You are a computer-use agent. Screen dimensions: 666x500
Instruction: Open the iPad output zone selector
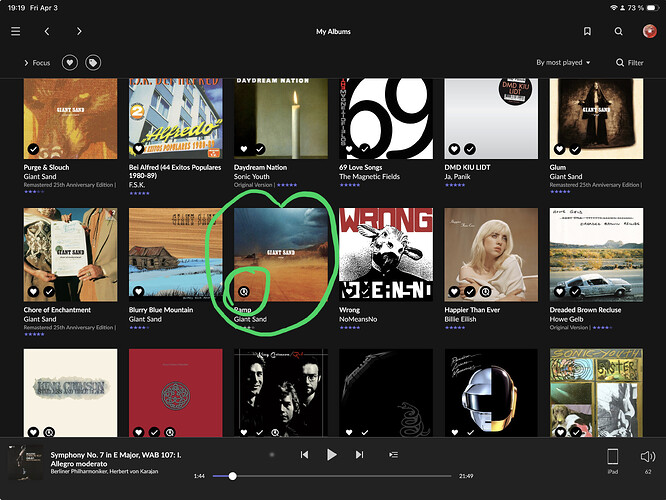click(x=612, y=460)
